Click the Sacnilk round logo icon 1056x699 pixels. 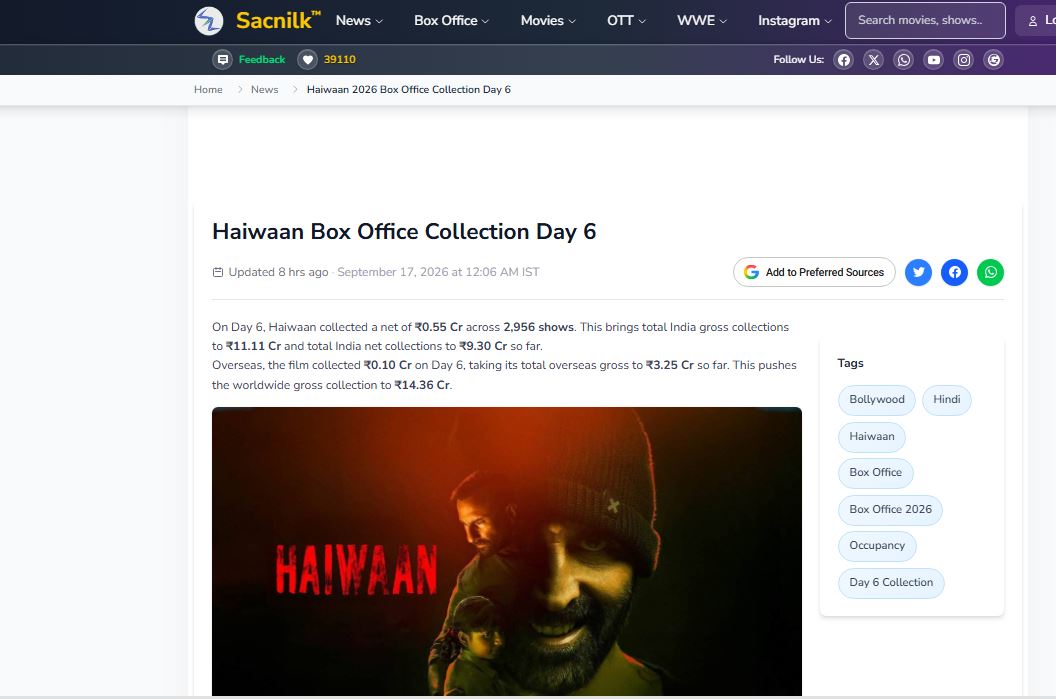209,21
